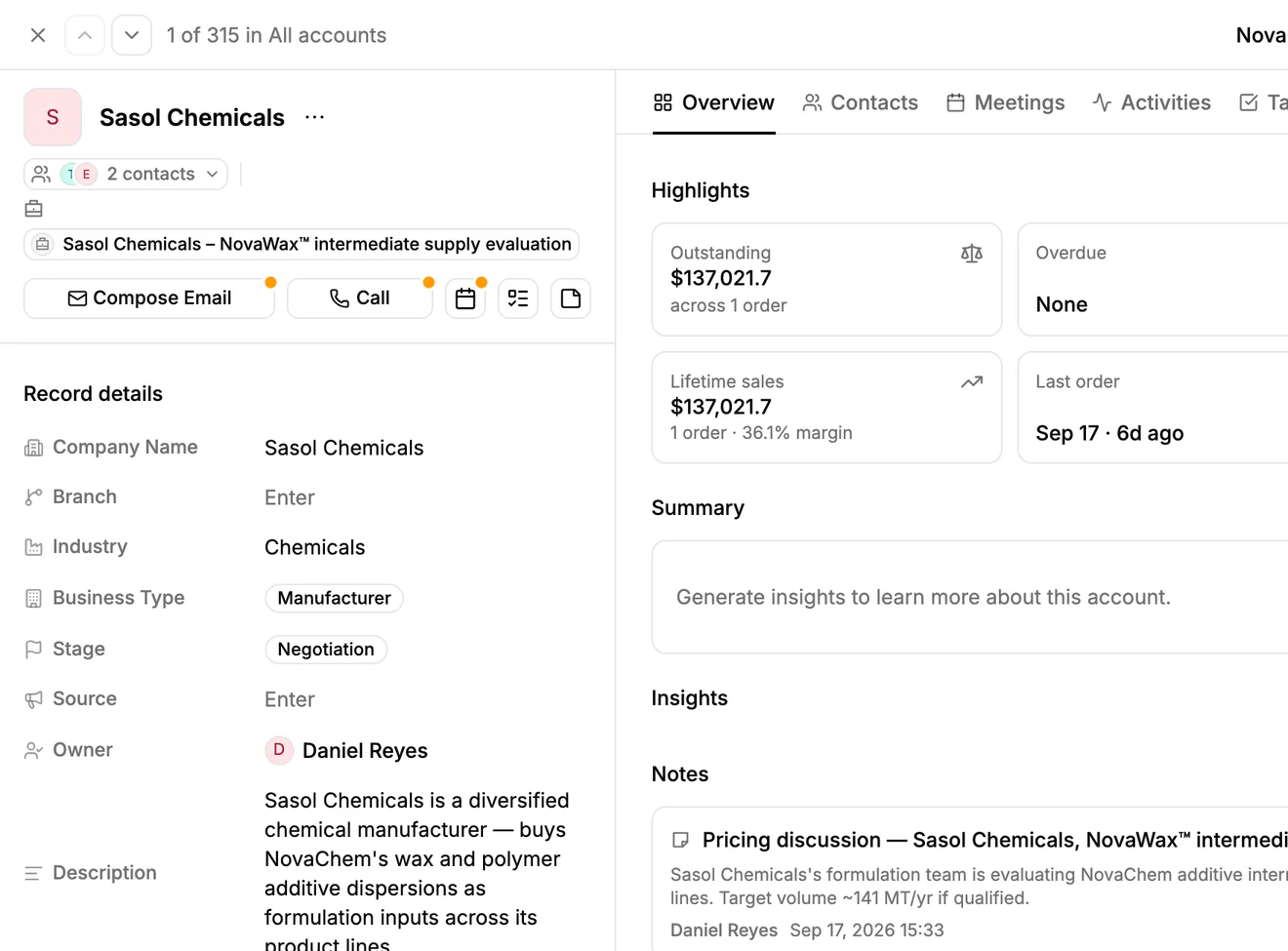Open the Meetings tab
This screenshot has width=1288, height=951.
[x=1006, y=102]
